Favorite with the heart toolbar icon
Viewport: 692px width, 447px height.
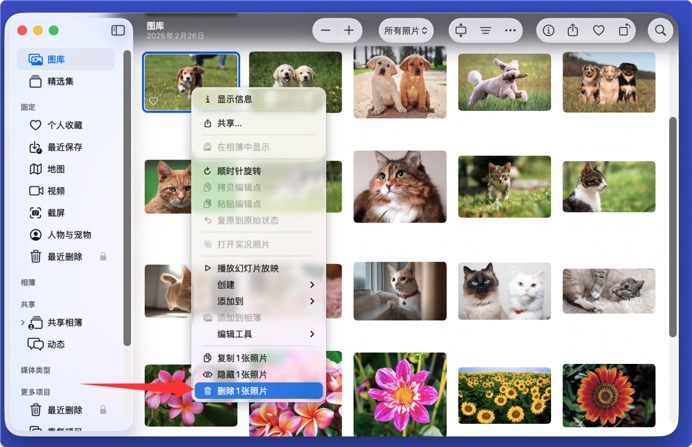pyautogui.click(x=598, y=30)
